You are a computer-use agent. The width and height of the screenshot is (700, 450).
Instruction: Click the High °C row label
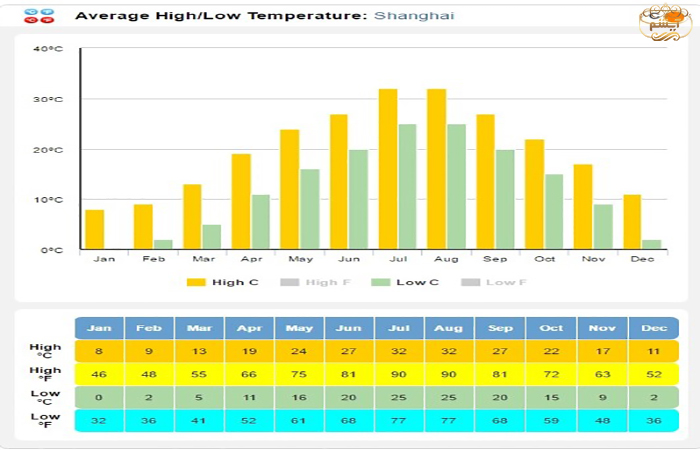45,352
